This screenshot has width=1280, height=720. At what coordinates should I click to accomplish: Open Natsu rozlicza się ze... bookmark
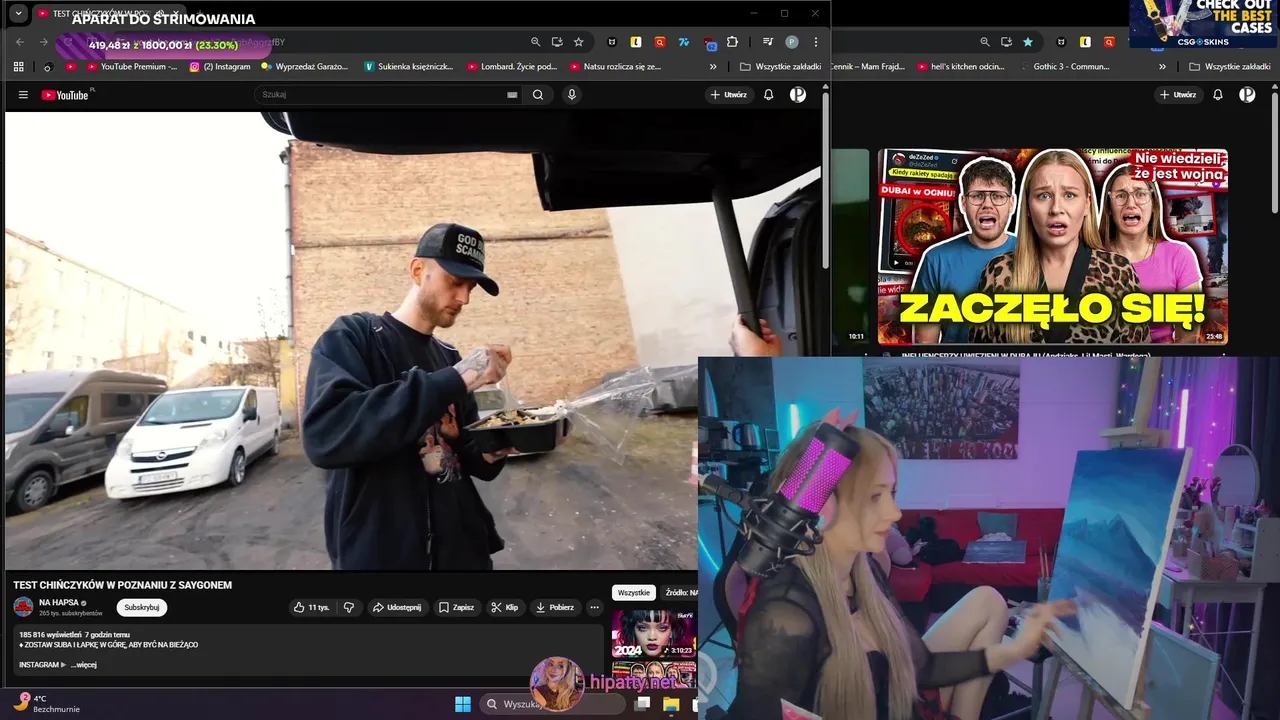(615, 67)
